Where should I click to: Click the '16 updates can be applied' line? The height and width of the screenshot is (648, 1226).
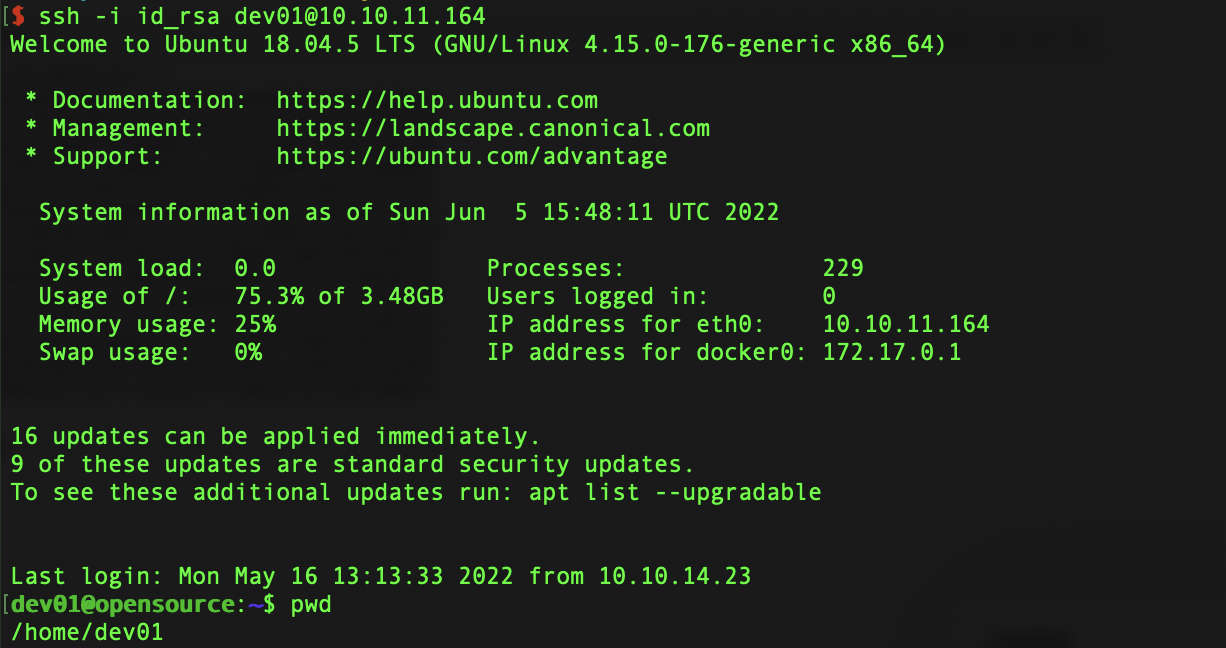pyautogui.click(x=276, y=436)
